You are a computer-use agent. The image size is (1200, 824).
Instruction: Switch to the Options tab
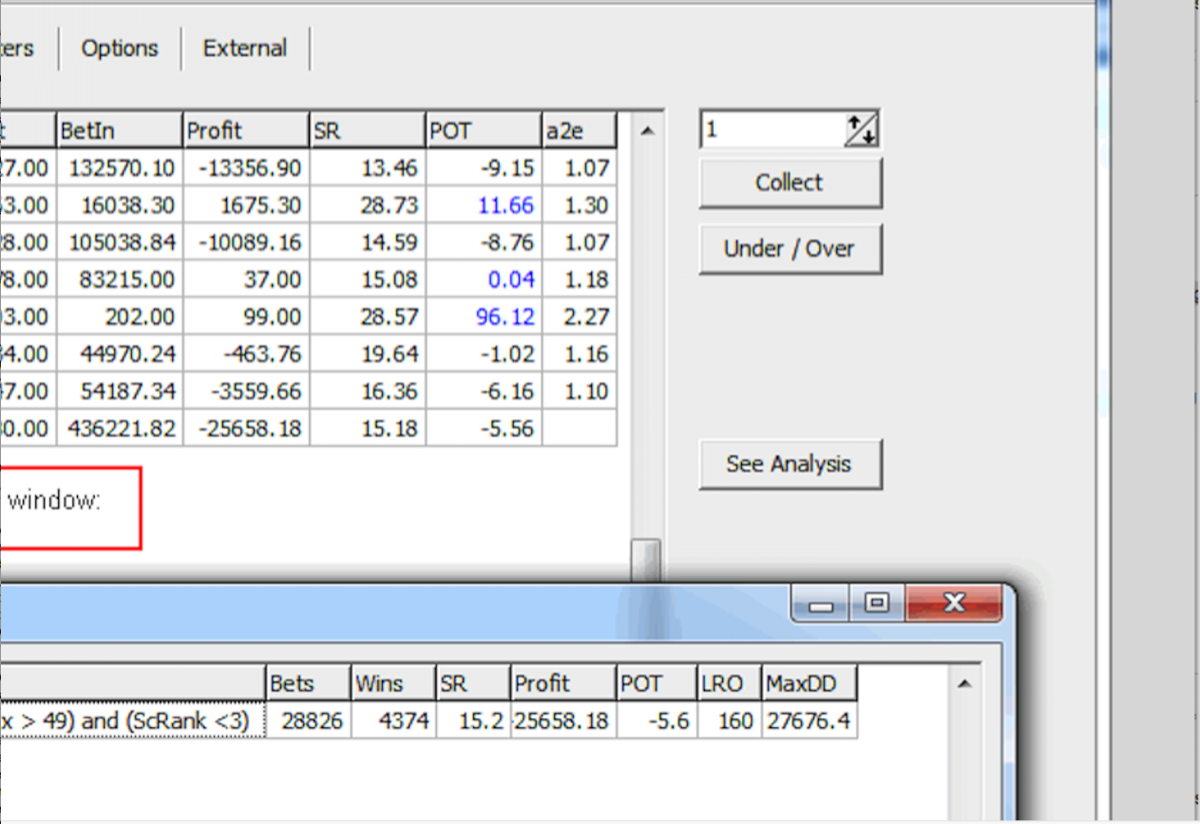pos(120,48)
